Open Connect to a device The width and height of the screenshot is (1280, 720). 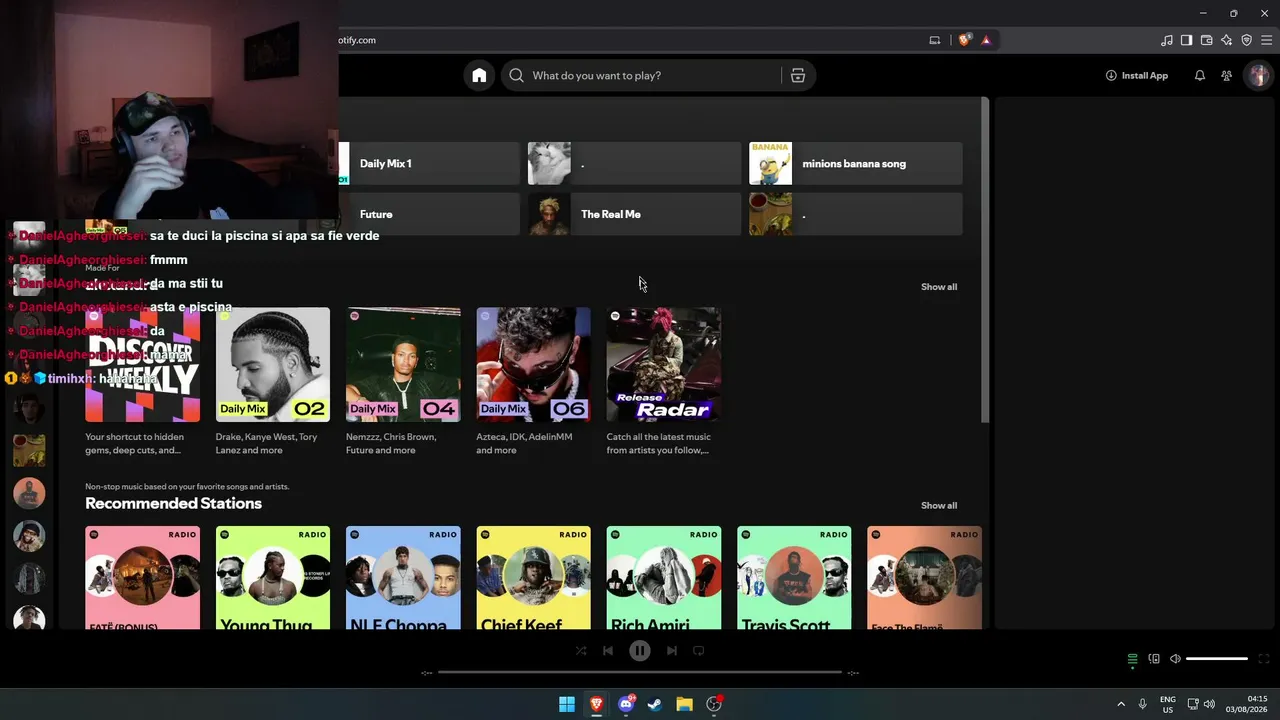click(x=1154, y=659)
